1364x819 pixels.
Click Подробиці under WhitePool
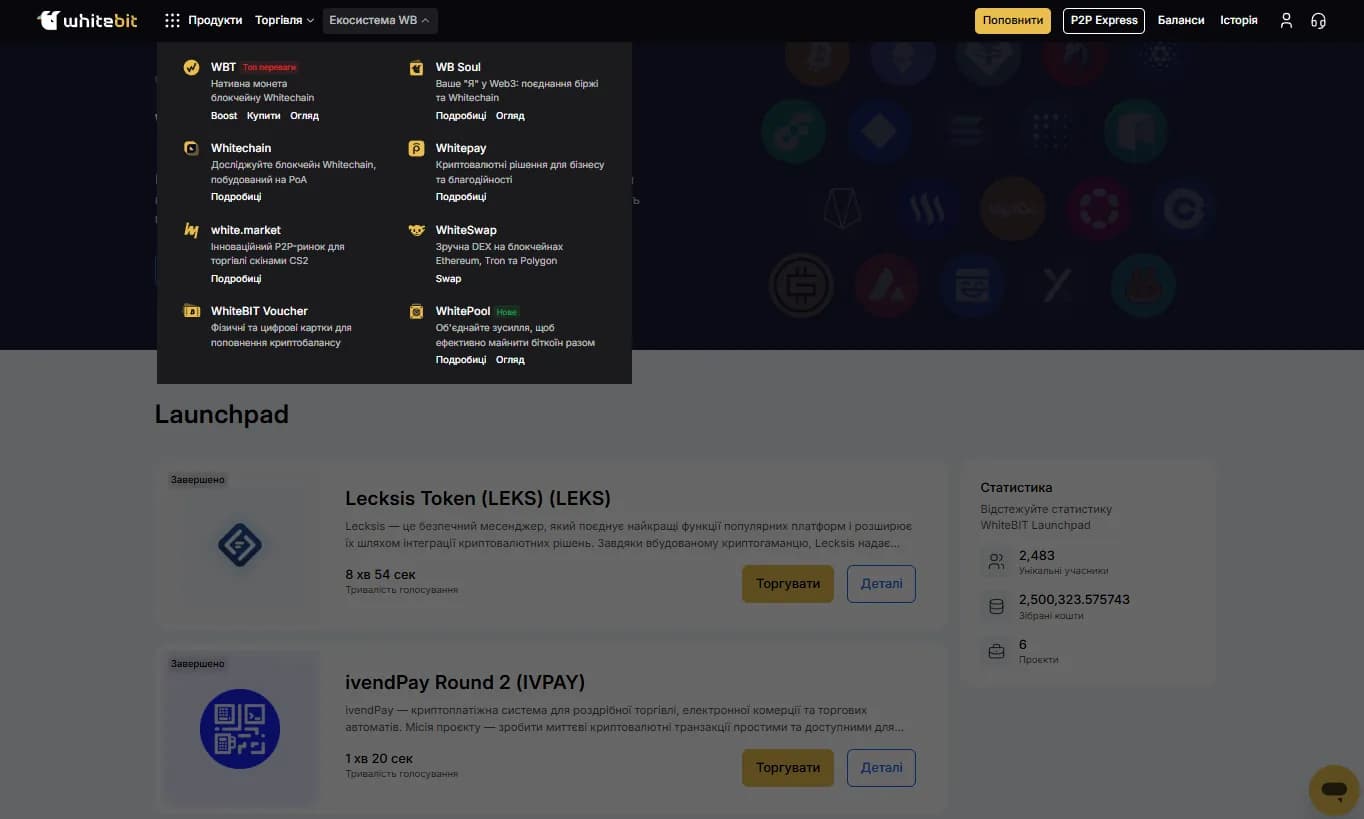click(461, 360)
